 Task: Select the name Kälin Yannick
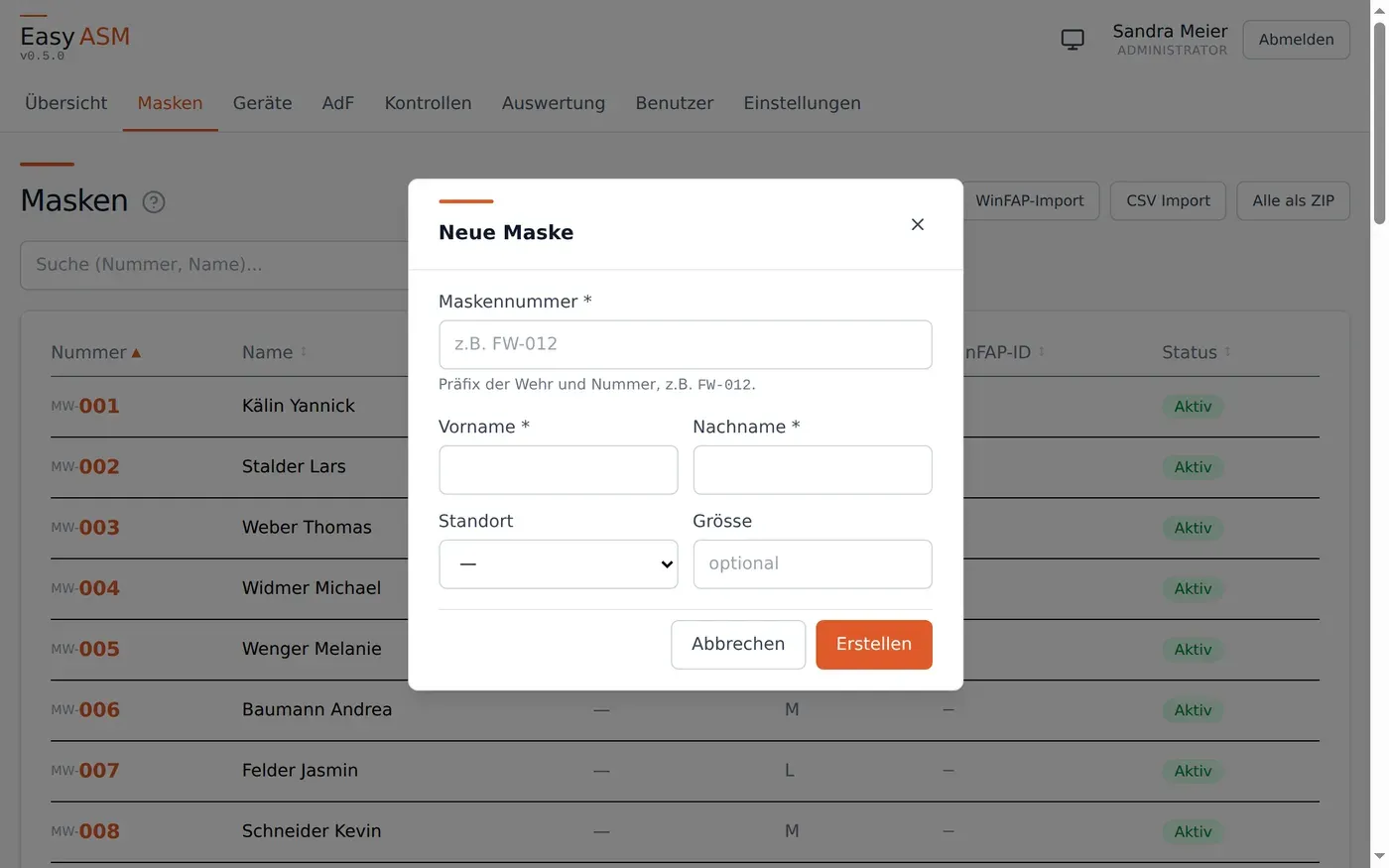[299, 406]
